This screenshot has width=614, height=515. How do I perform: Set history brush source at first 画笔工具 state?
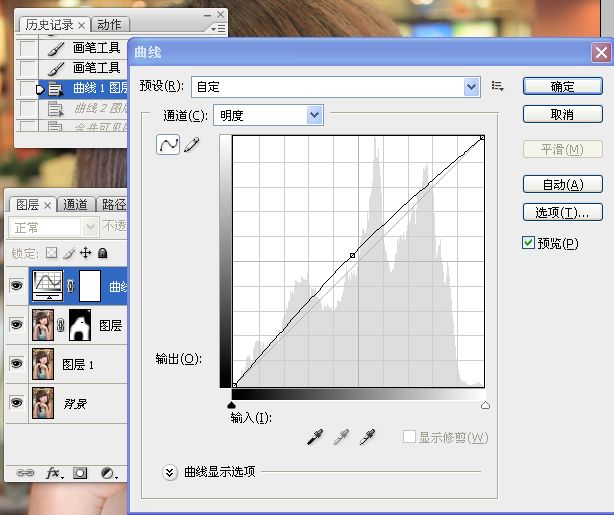click(27, 48)
